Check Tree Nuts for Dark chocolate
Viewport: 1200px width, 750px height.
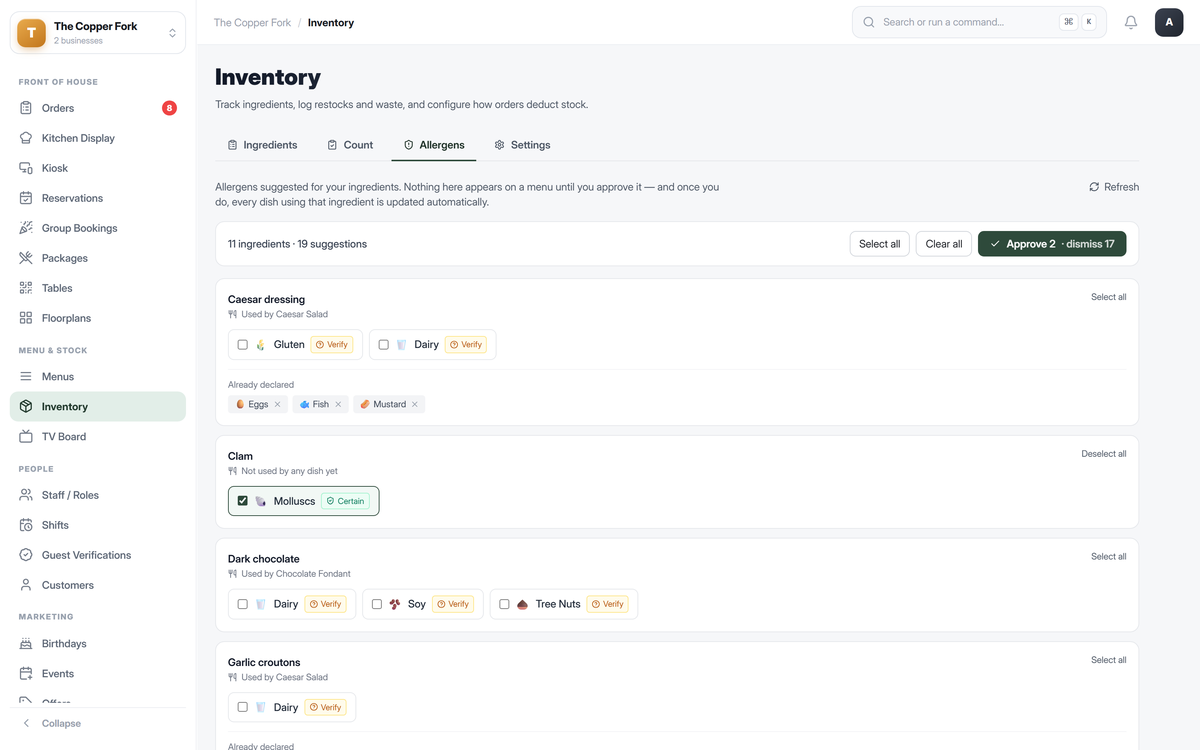504,604
